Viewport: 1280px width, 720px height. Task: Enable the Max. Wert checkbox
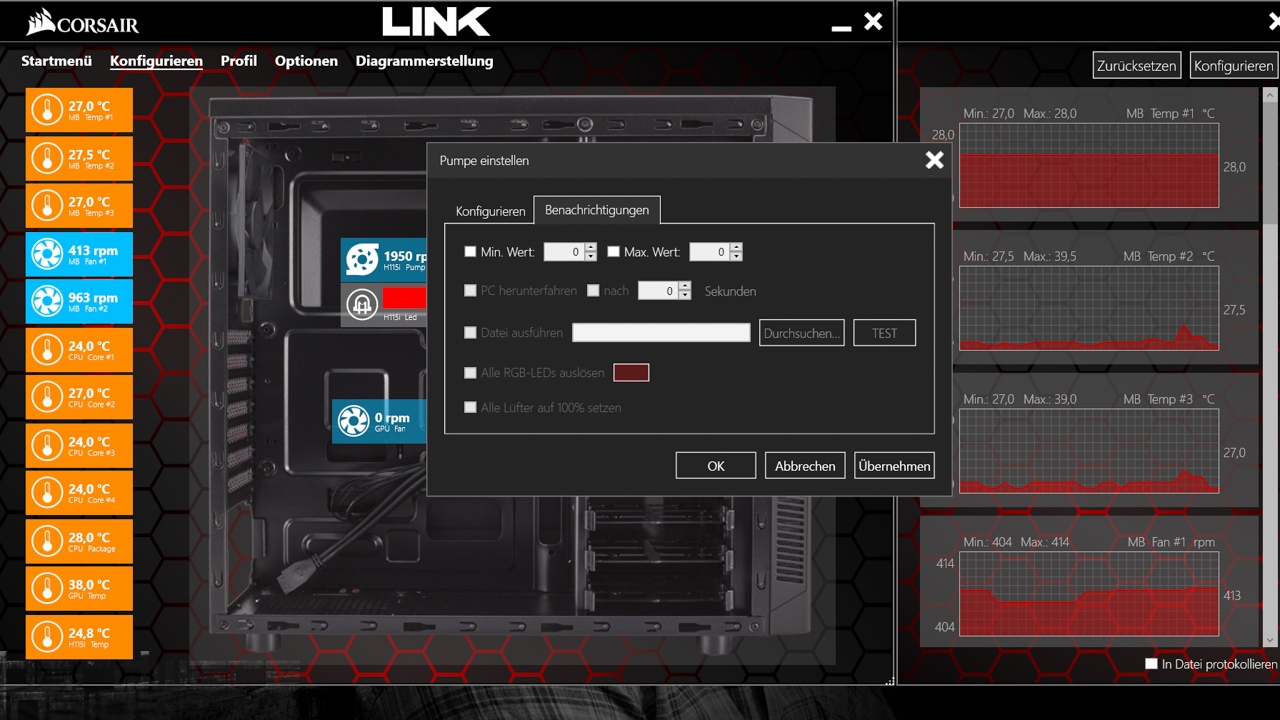(x=613, y=252)
